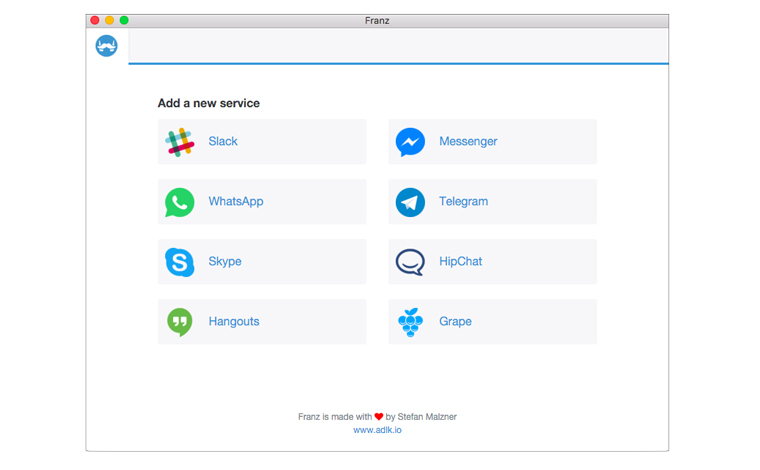Screen dimensions: 760x470
Task: Select the Messenger lightning bubble icon
Action: 410,142
